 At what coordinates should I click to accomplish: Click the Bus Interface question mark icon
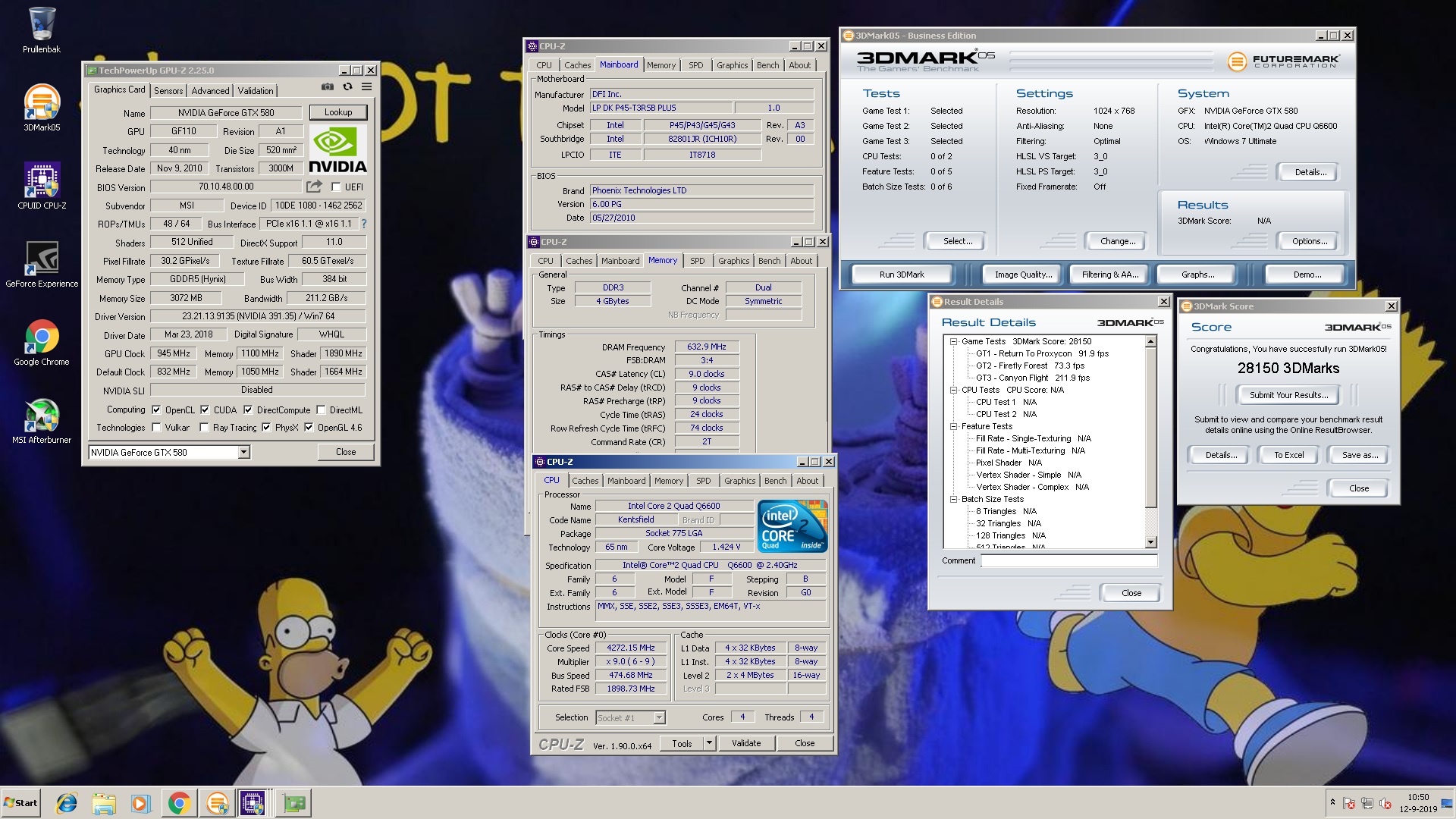point(364,224)
